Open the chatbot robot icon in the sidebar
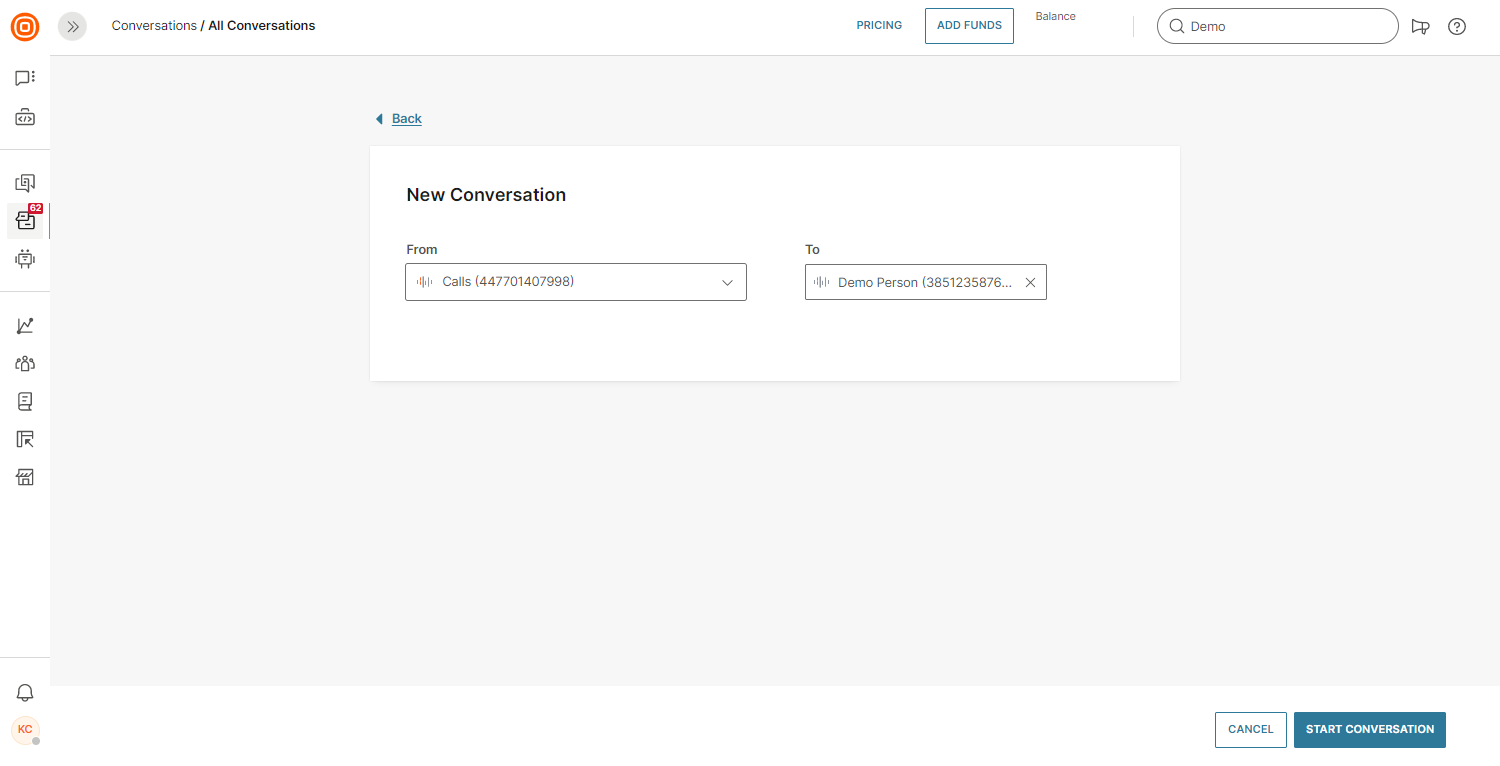 click(x=25, y=259)
